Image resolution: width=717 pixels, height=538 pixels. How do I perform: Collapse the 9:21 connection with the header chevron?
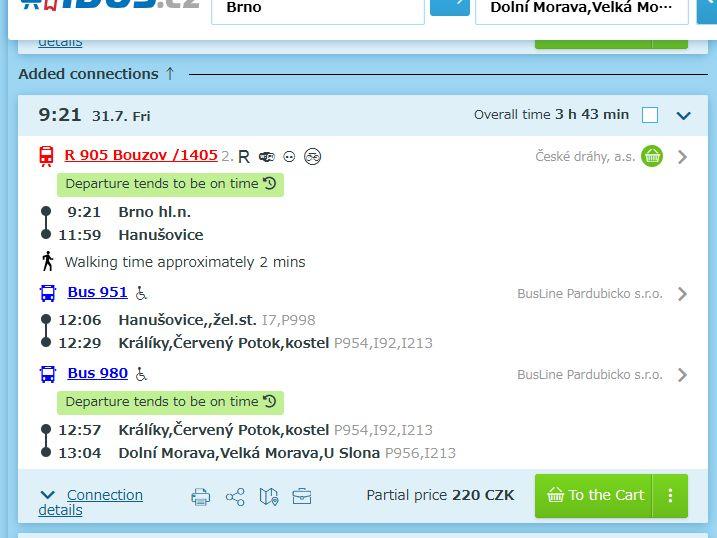[x=683, y=116]
